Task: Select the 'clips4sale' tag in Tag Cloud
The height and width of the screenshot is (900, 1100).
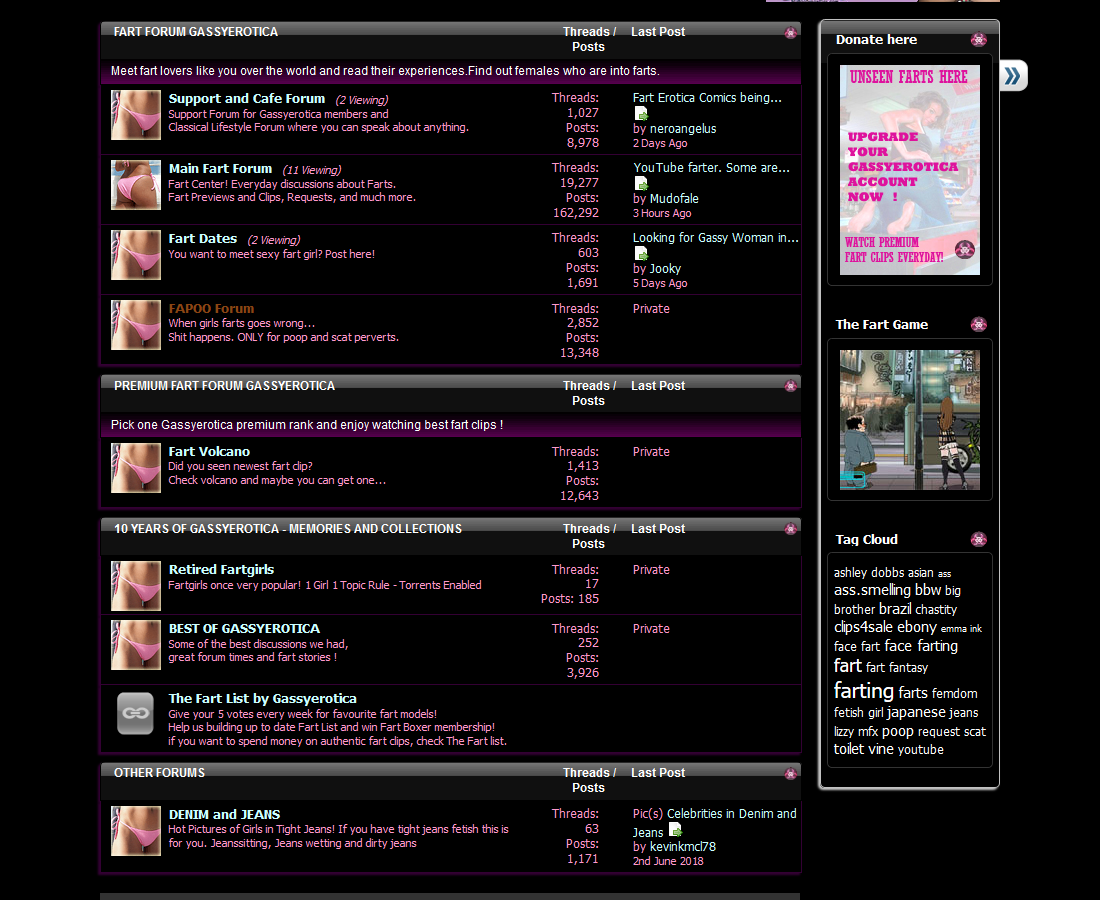Action: tap(863, 628)
